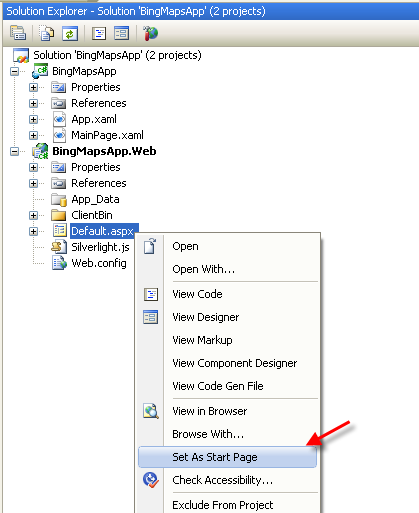Viewport: 419px width, 513px height.
Task: Choose Browse With... menu entry
Action: point(228,434)
